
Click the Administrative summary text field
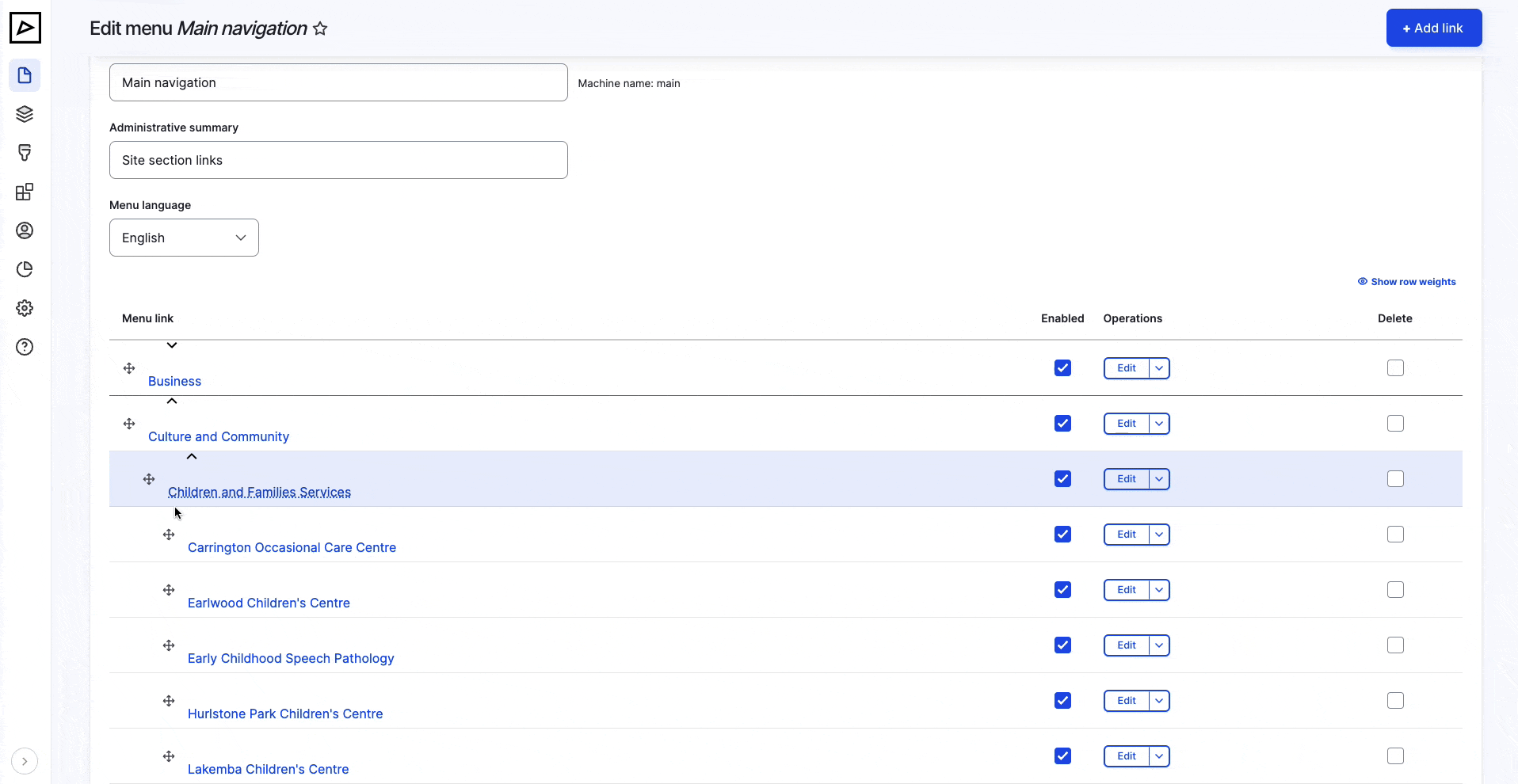338,160
